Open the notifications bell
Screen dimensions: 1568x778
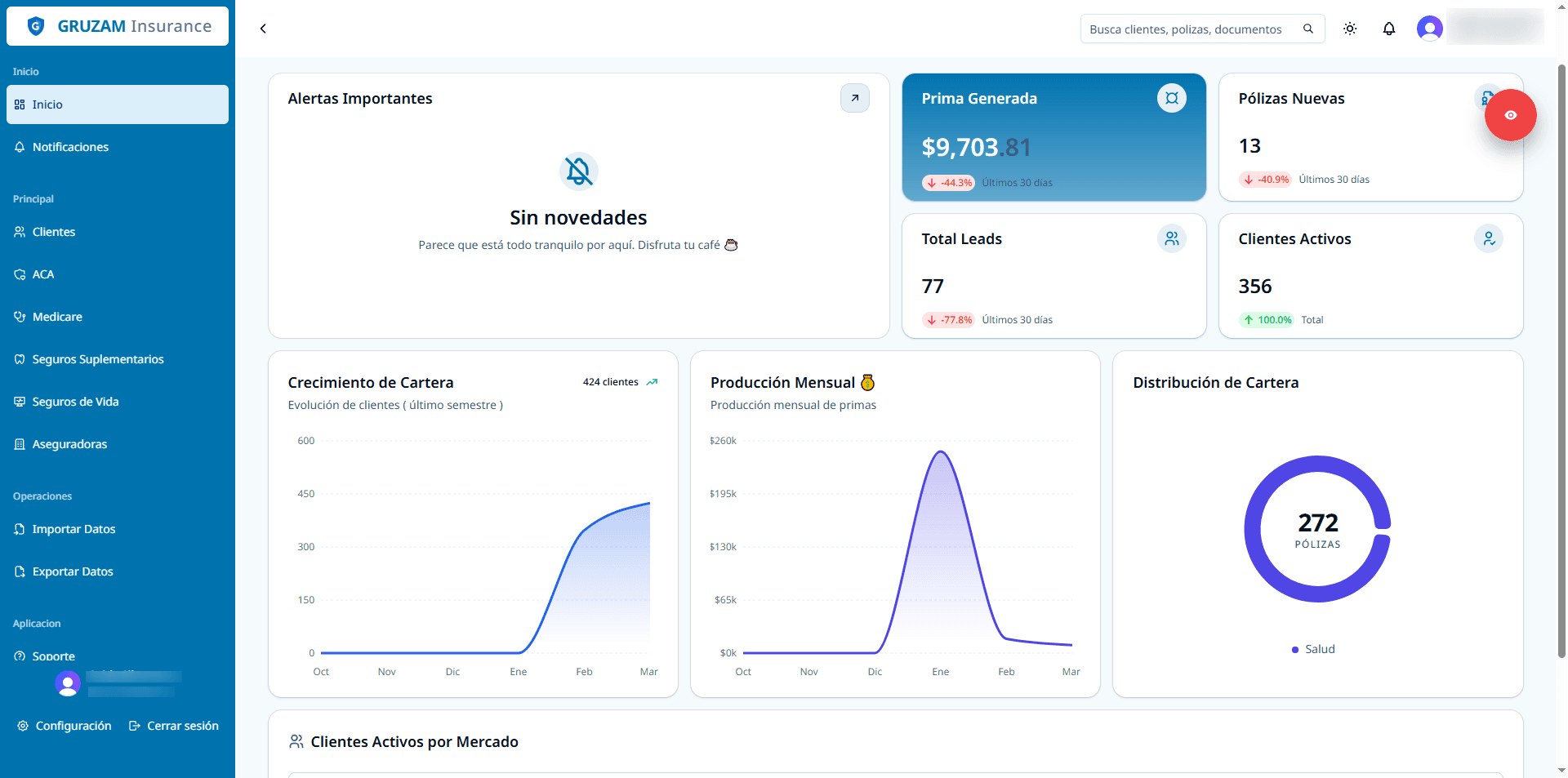click(x=1389, y=29)
